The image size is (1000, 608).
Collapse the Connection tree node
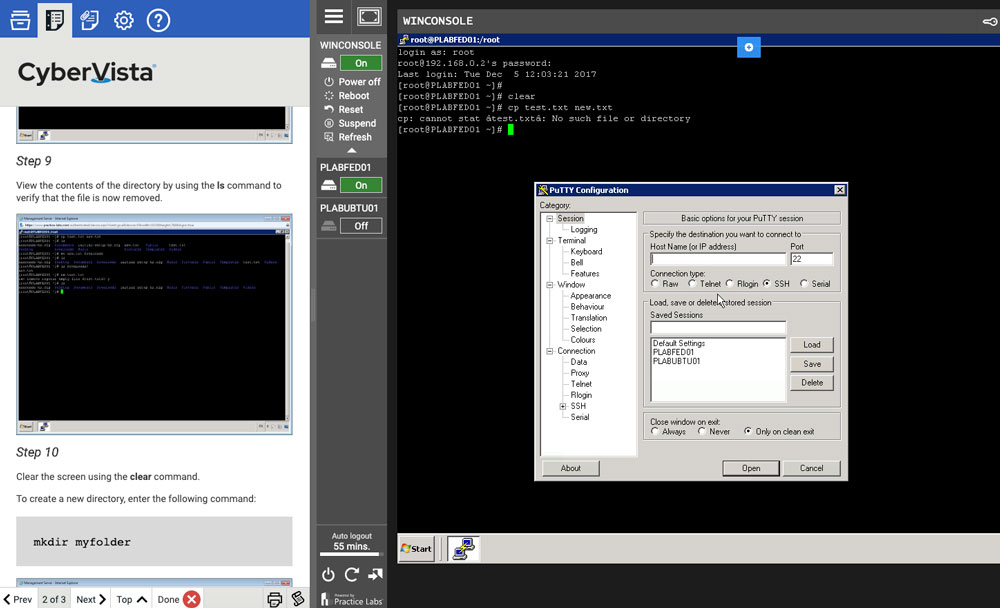[x=550, y=351]
